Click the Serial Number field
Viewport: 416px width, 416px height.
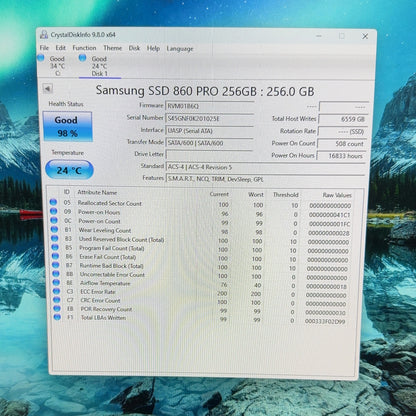click(210, 118)
